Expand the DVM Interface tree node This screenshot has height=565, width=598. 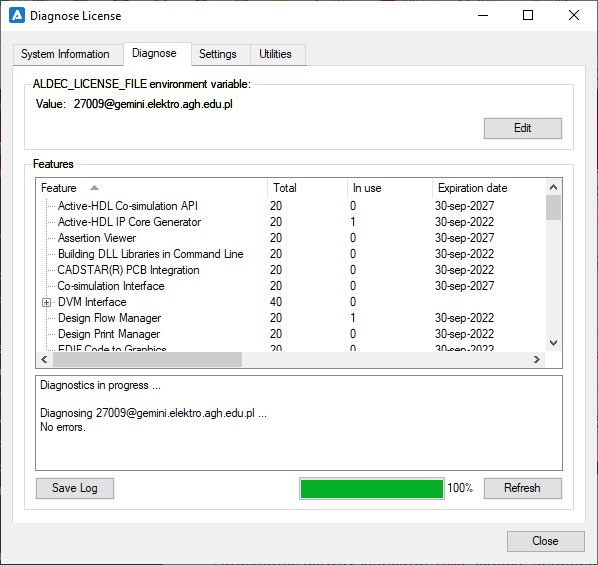pos(46,303)
